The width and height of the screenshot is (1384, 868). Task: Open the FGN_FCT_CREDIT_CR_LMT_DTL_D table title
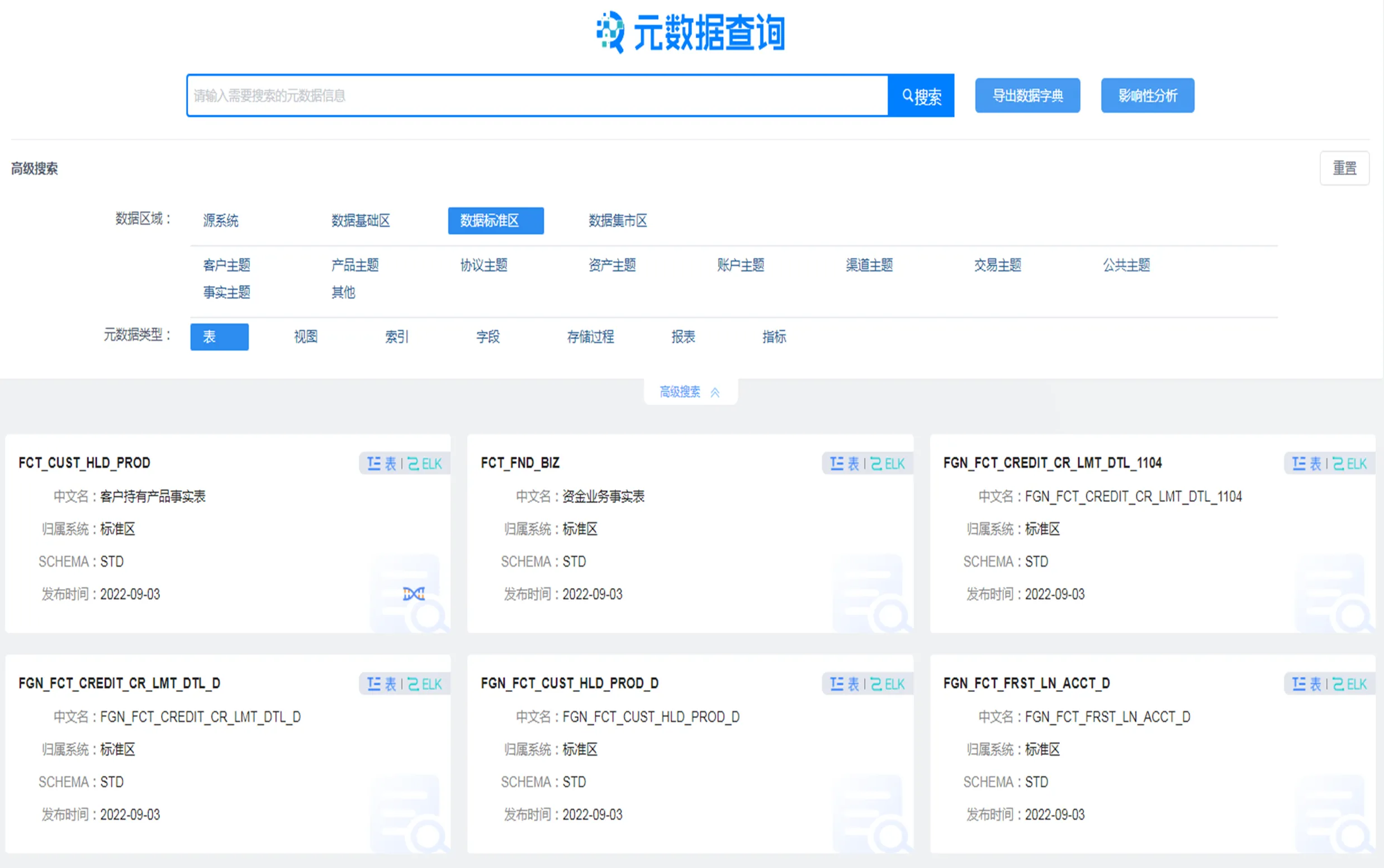pyautogui.click(x=120, y=683)
